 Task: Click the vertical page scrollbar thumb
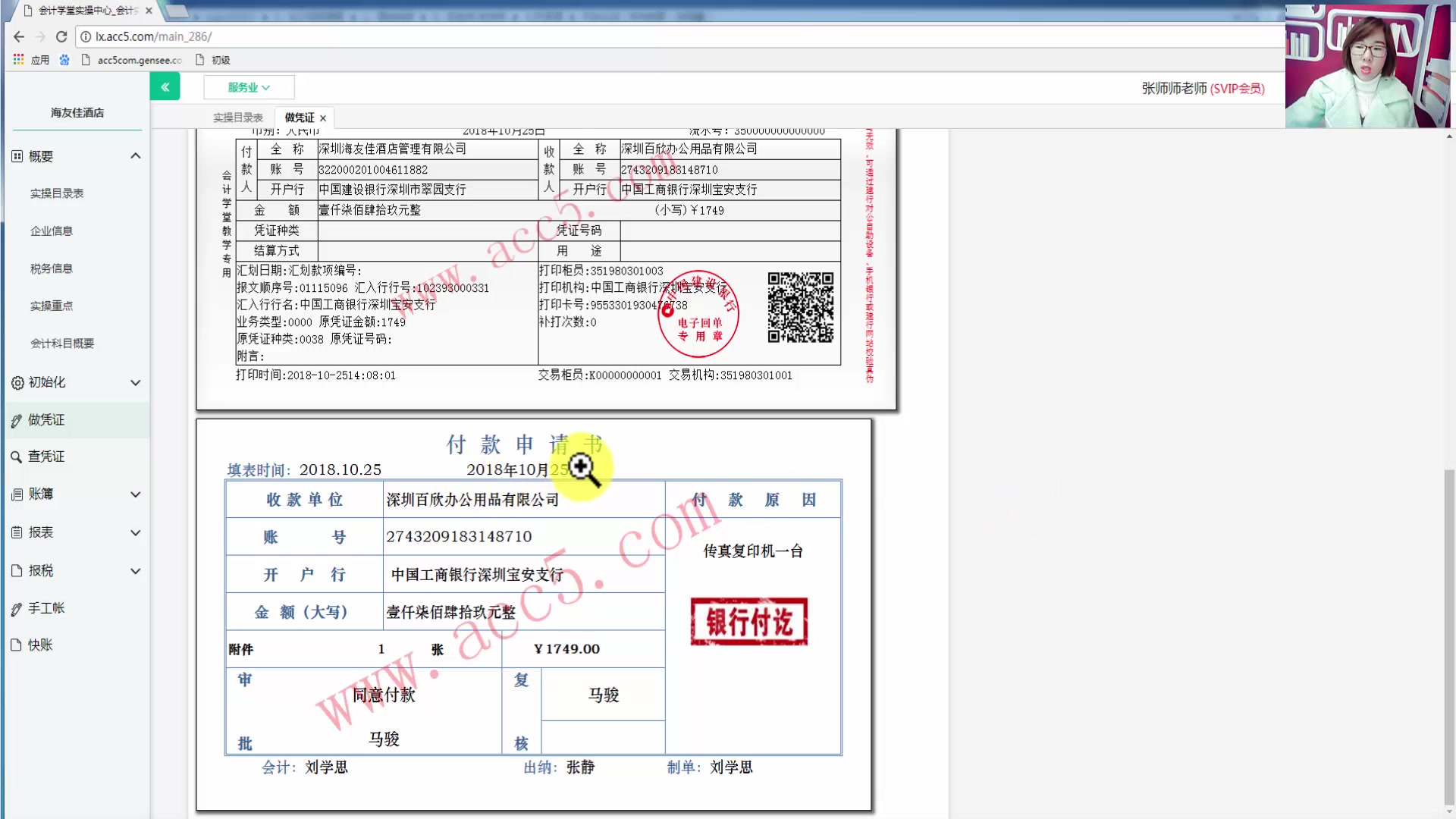coord(1449,637)
